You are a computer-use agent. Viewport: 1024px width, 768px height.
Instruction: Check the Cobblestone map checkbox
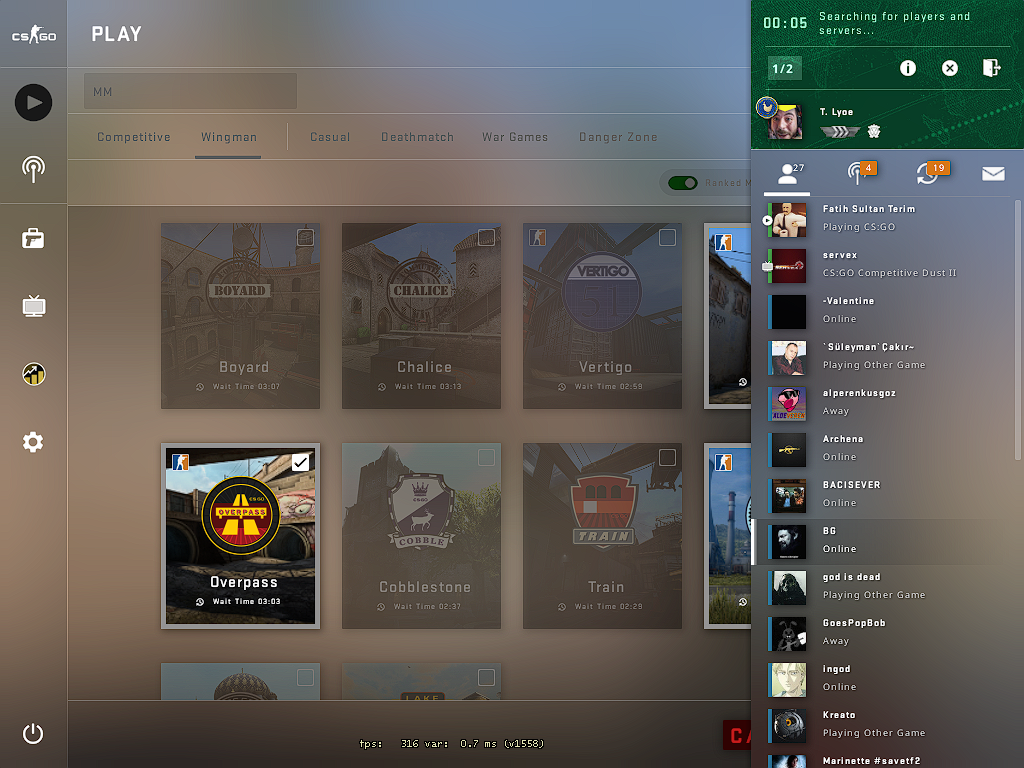coord(486,458)
